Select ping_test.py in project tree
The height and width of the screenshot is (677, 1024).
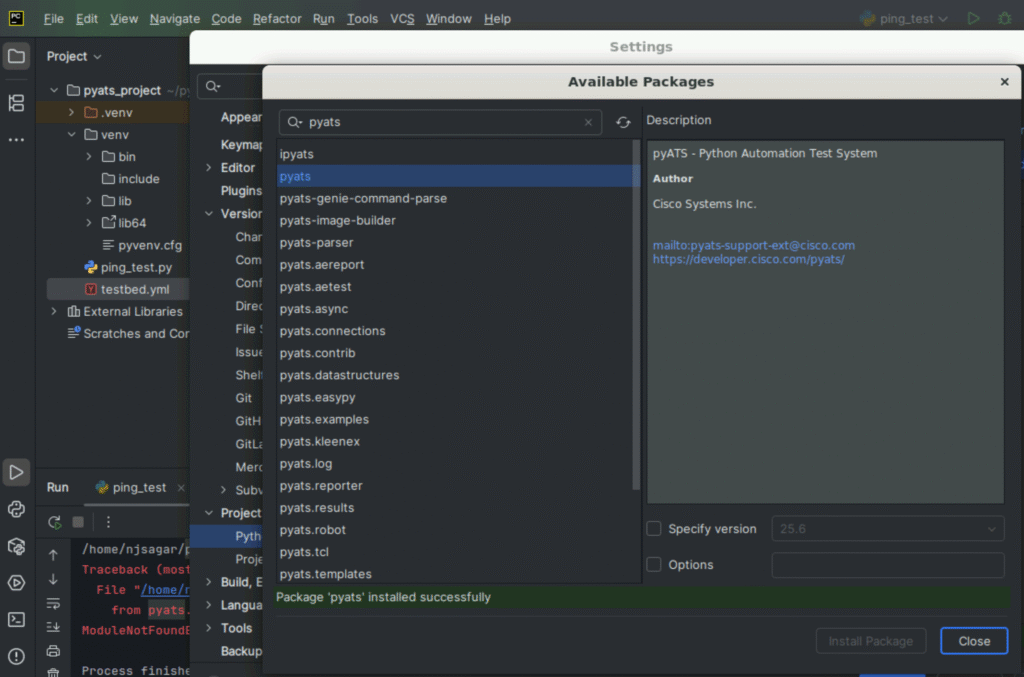click(x=129, y=267)
